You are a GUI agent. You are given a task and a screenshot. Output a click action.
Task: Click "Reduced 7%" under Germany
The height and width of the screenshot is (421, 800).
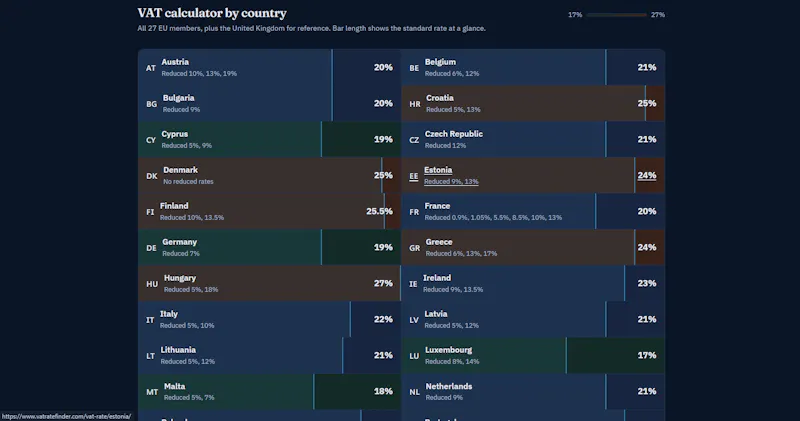tap(181, 254)
